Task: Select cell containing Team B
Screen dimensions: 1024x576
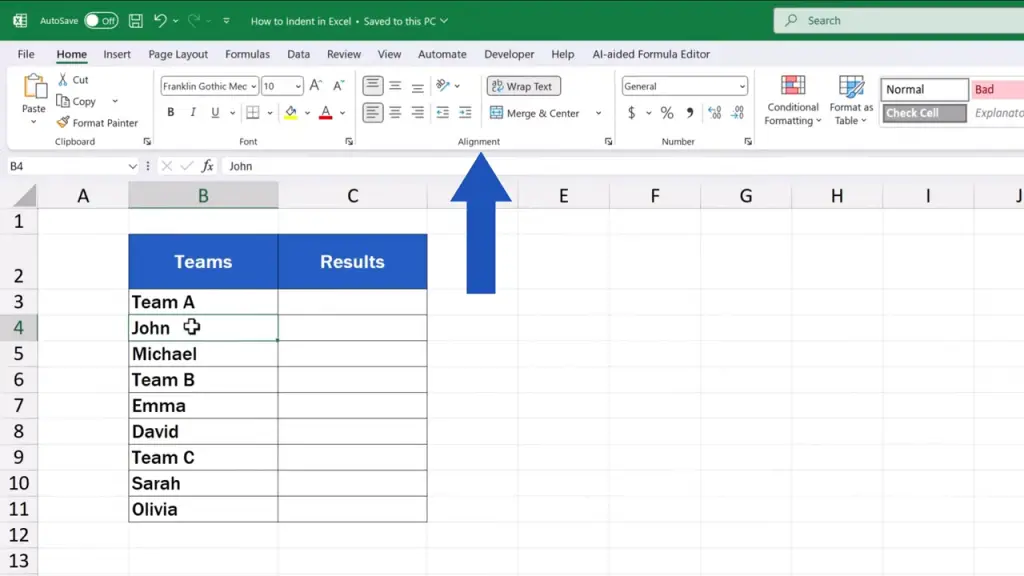Action: click(x=203, y=380)
